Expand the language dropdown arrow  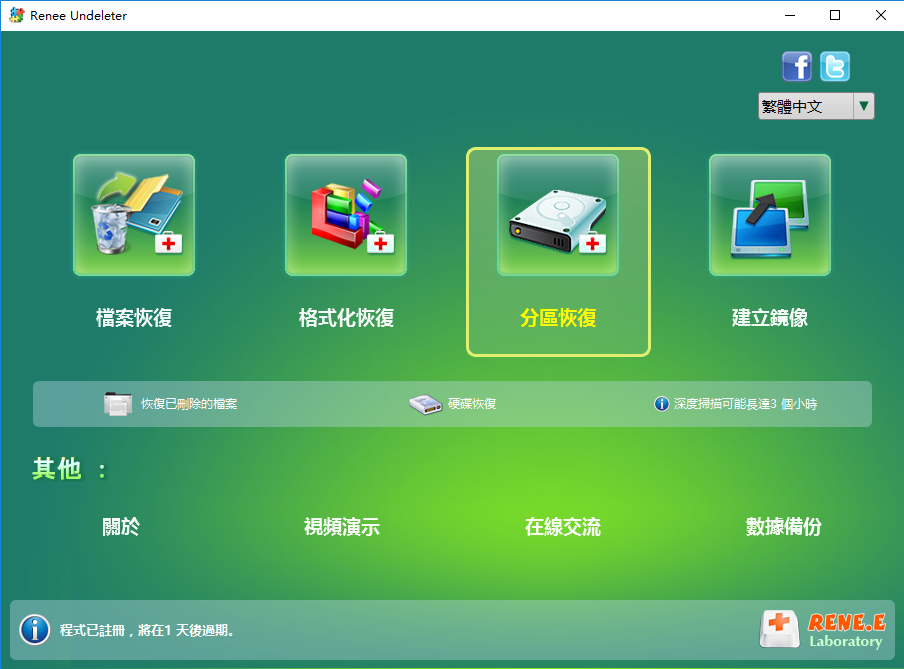coord(864,106)
